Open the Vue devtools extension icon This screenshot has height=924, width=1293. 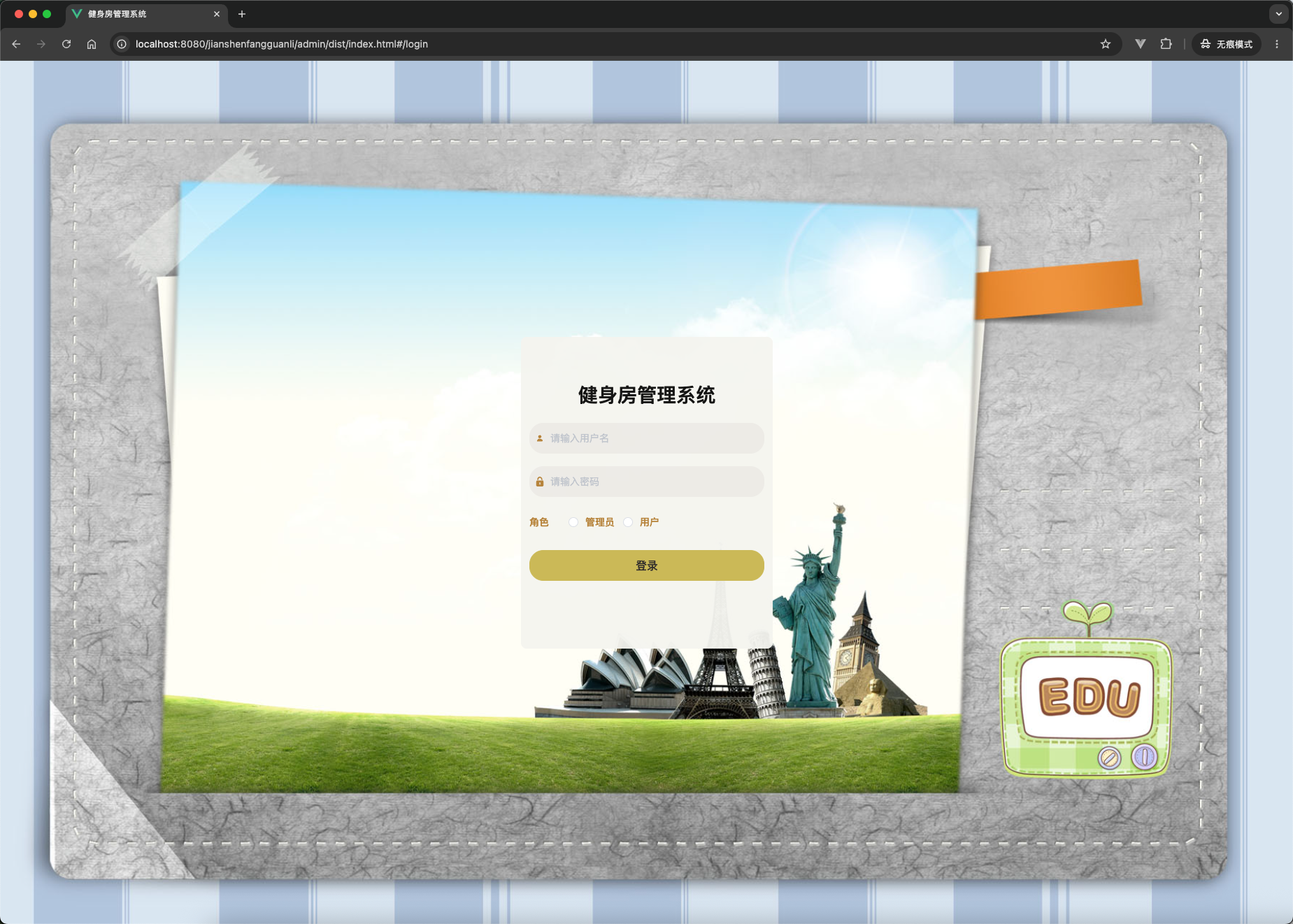(1141, 44)
